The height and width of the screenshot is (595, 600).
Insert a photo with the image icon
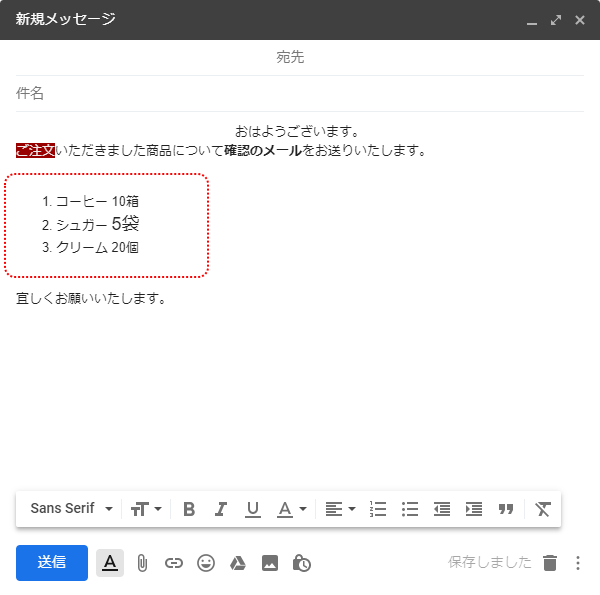click(270, 563)
